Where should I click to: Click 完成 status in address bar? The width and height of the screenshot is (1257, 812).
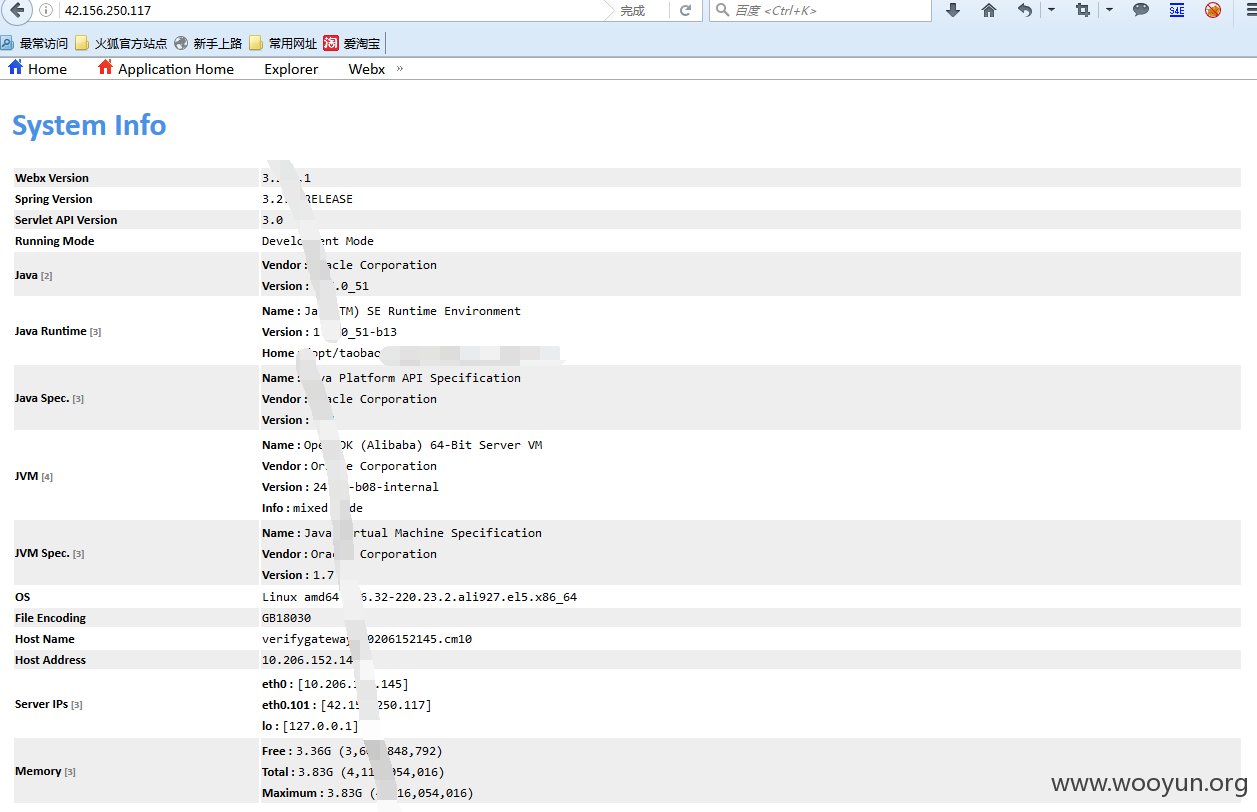[x=632, y=10]
